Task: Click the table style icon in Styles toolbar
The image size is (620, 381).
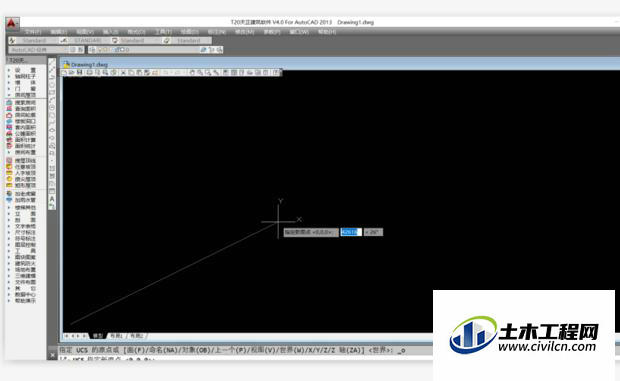Action: point(115,40)
